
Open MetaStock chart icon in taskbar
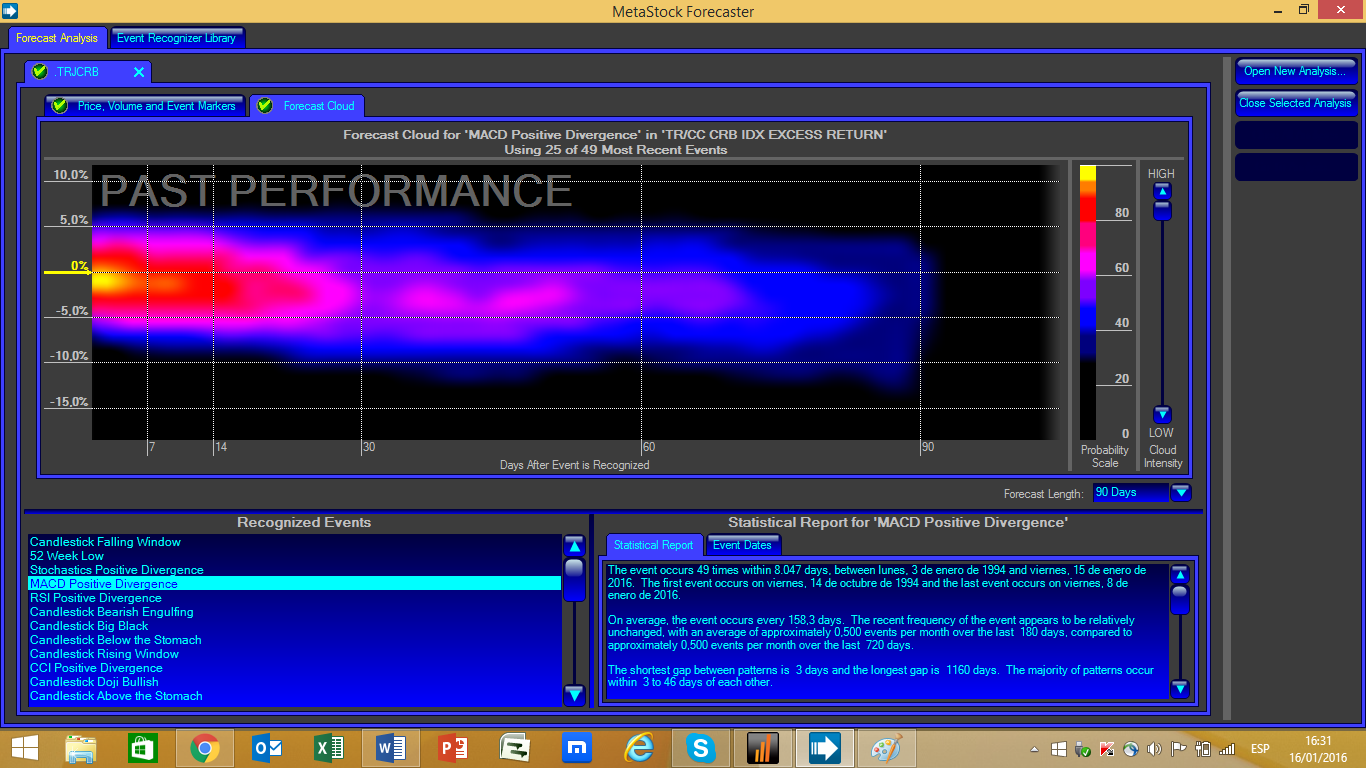pos(763,748)
